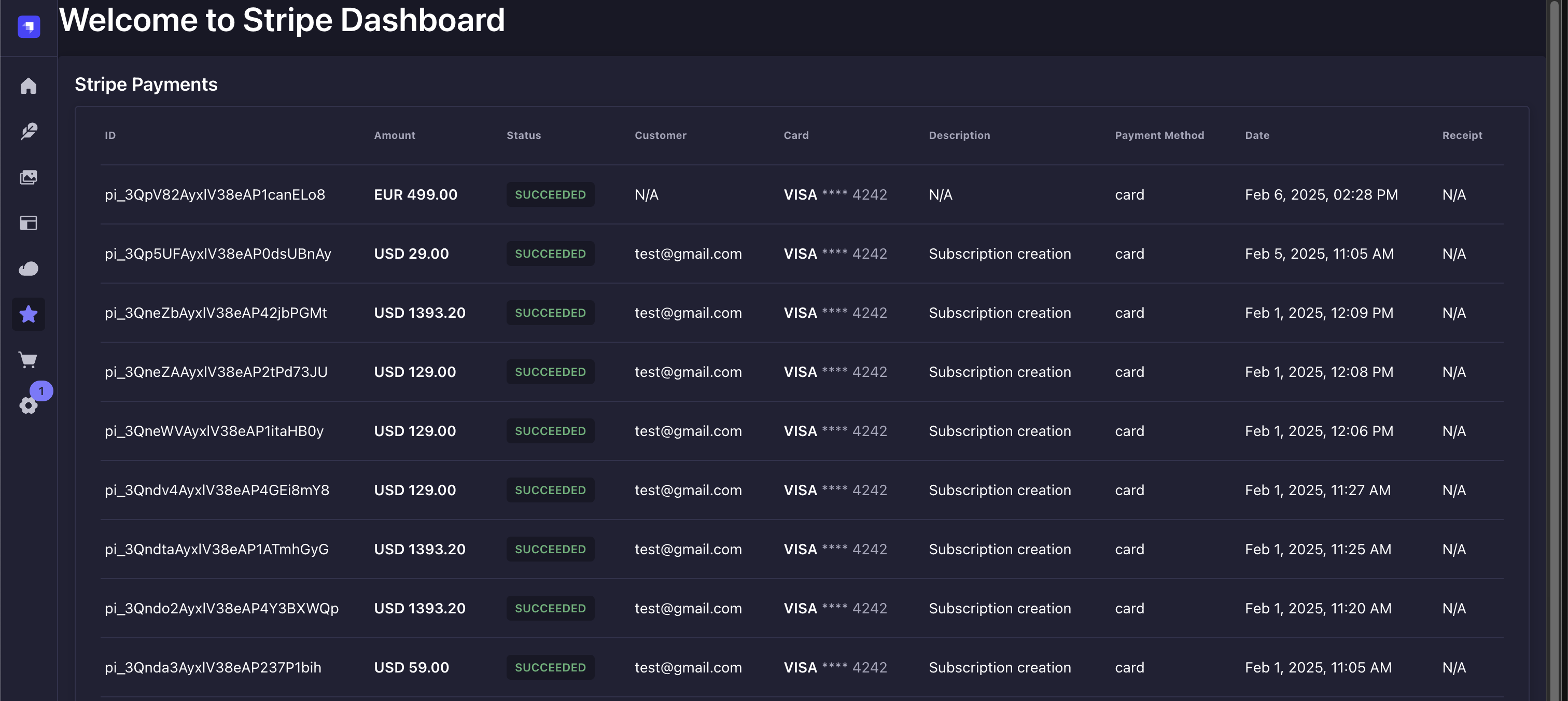Click date Feb 5, 2025, 11:05 AM
This screenshot has width=1568, height=701.
1319,254
